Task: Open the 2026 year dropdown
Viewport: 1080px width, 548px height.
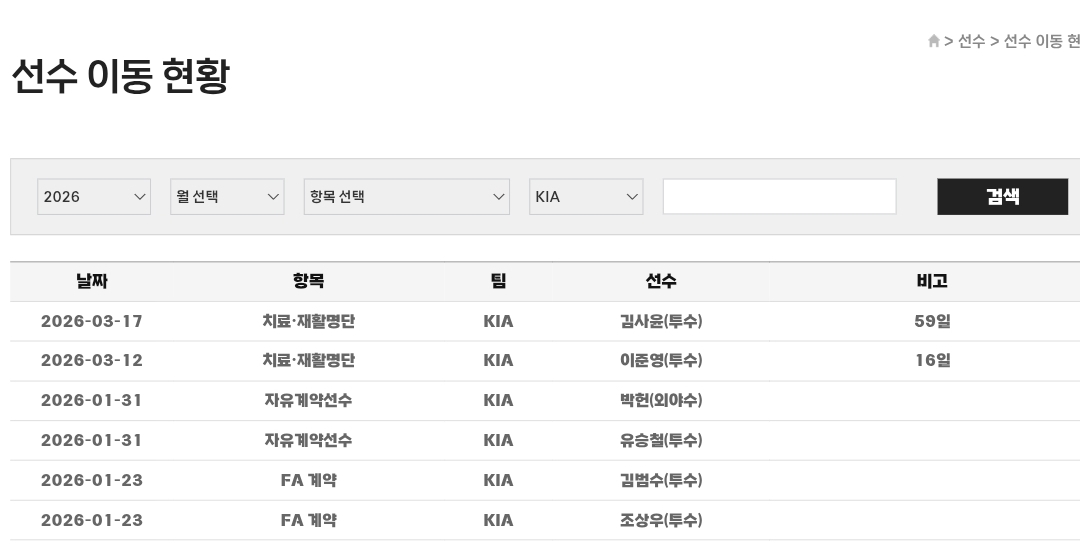Action: coord(94,197)
